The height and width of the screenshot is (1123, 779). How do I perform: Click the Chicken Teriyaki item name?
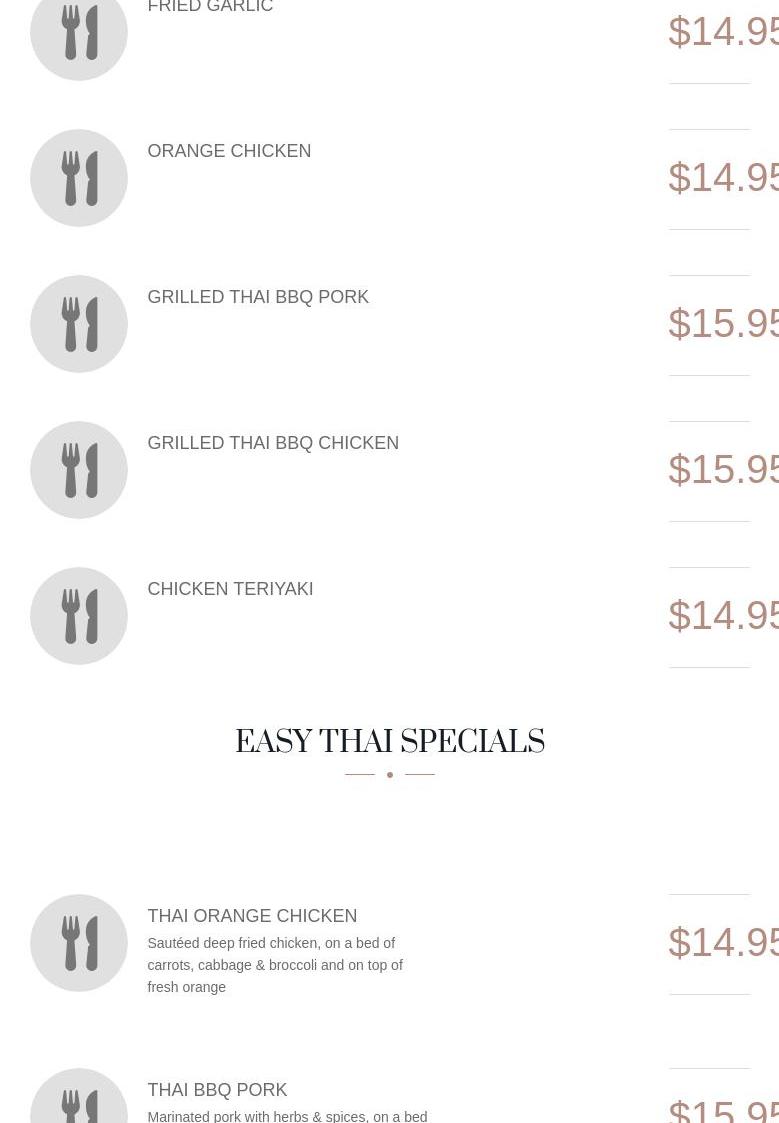pos(230,589)
